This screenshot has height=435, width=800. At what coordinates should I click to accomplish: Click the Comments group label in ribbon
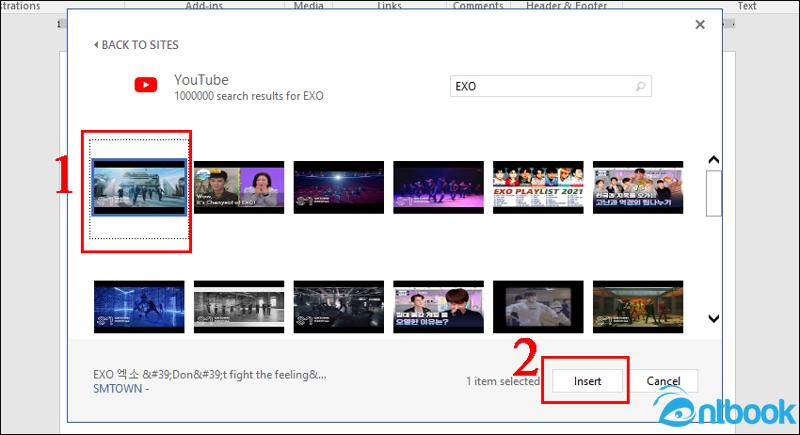pos(478,6)
